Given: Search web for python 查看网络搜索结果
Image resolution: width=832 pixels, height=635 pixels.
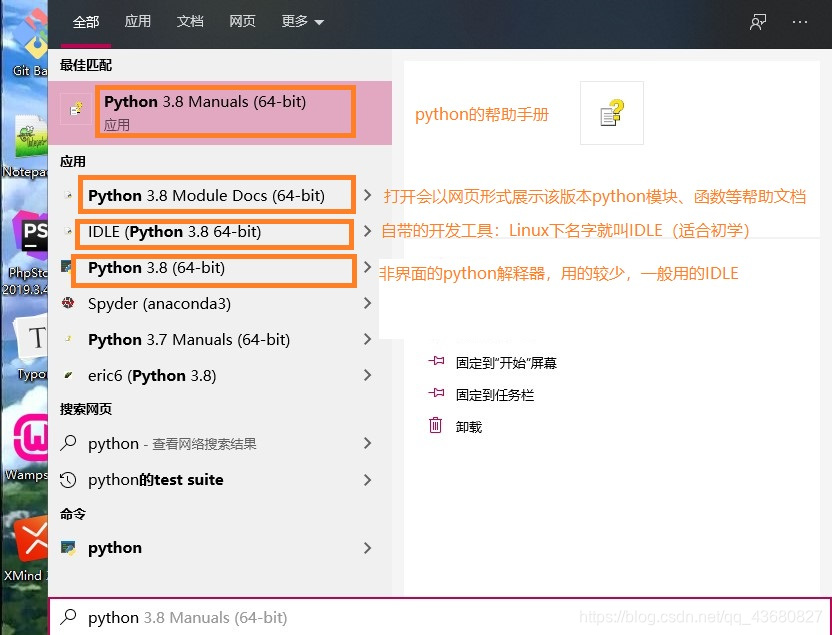Looking at the screenshot, I should pyautogui.click(x=172, y=443).
